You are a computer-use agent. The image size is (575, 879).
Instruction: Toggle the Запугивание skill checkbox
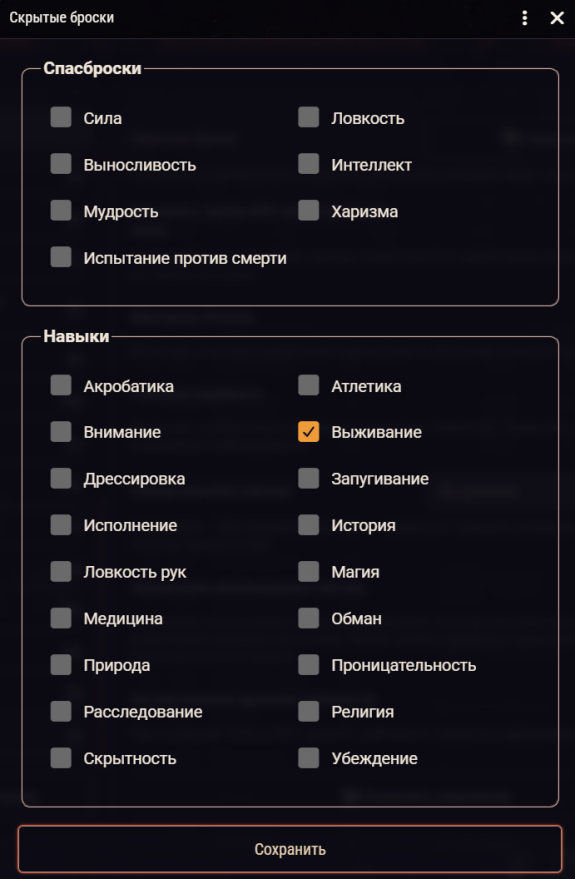(x=309, y=479)
